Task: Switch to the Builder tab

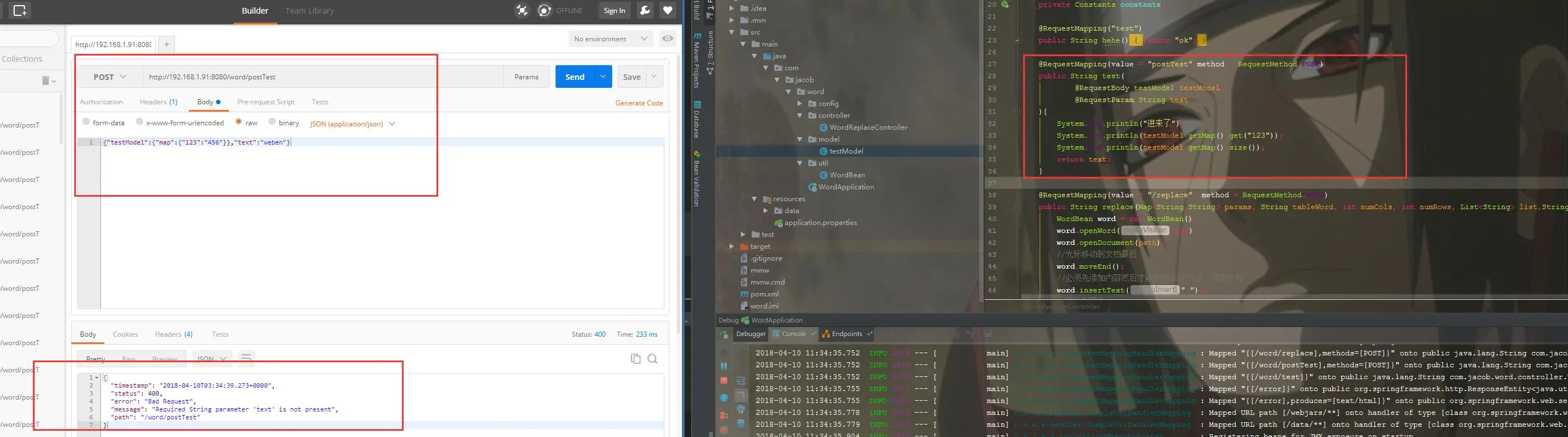Action: pyautogui.click(x=255, y=11)
